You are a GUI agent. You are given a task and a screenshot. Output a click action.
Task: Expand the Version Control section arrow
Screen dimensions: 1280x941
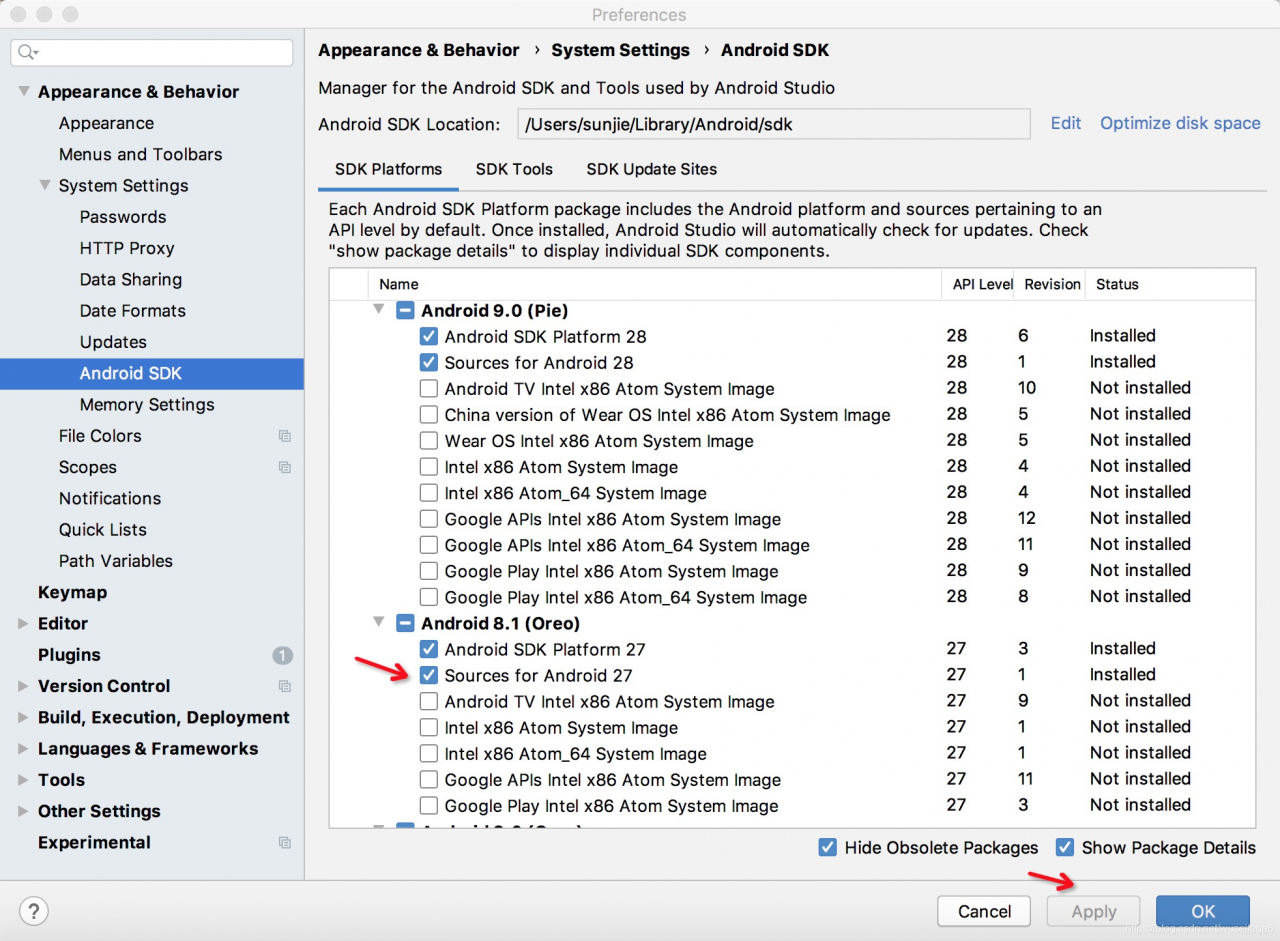click(x=23, y=686)
